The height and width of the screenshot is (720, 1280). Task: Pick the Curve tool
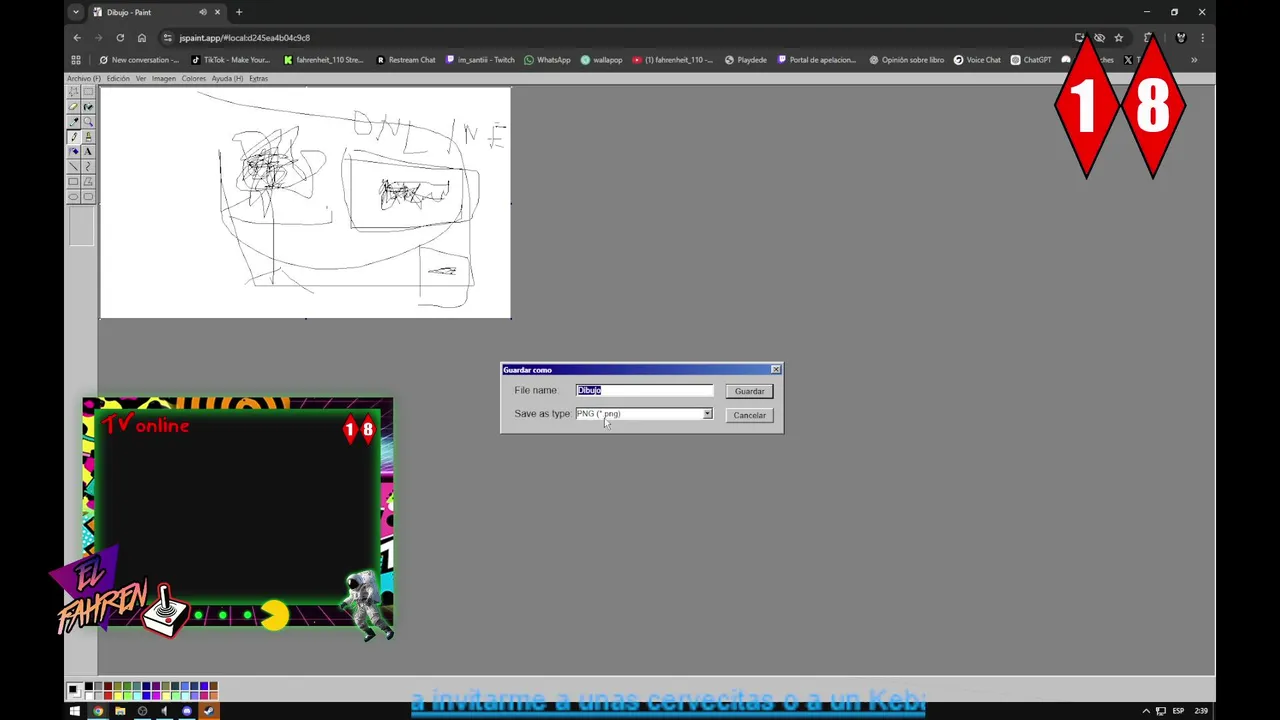pos(88,166)
